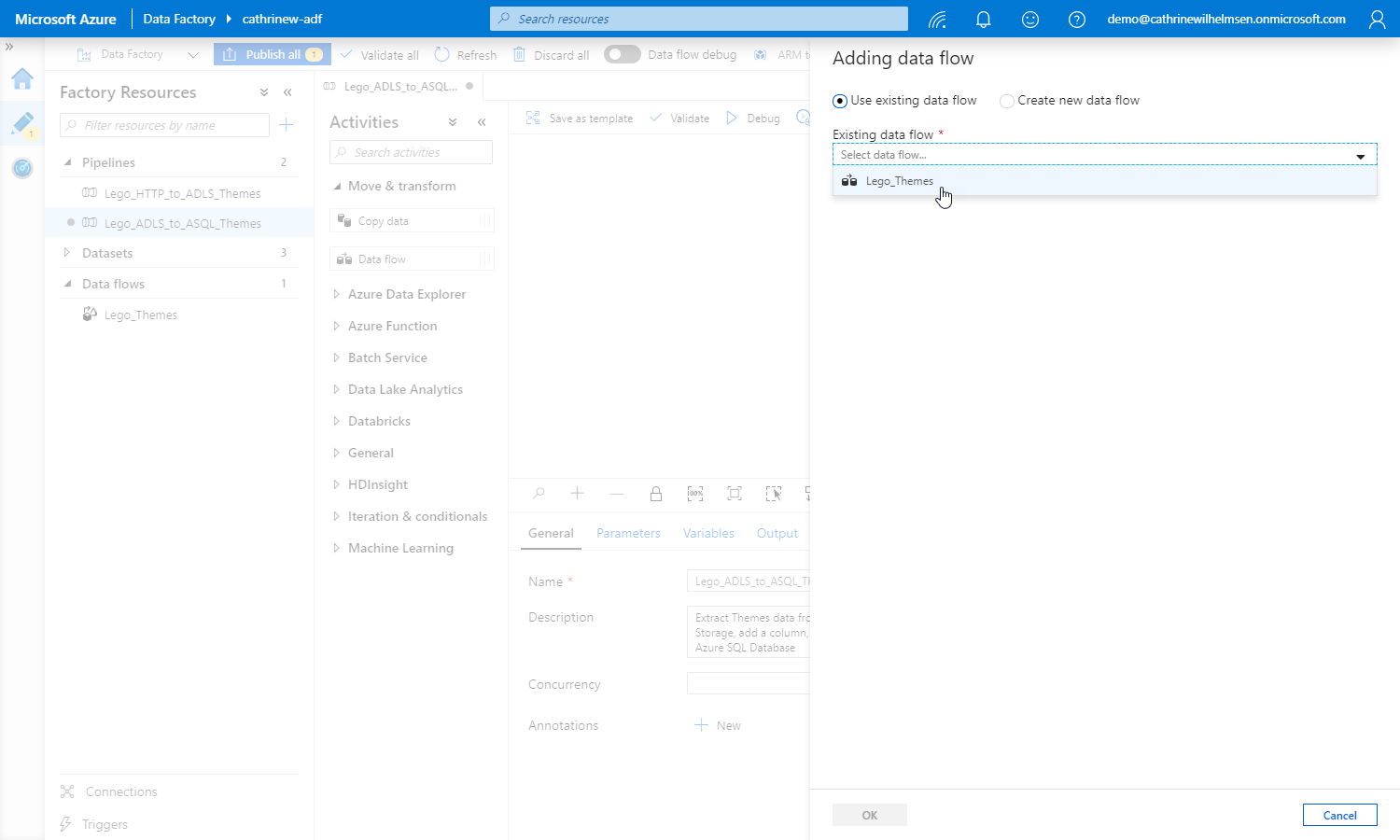Select Use existing data flow option

point(840,101)
